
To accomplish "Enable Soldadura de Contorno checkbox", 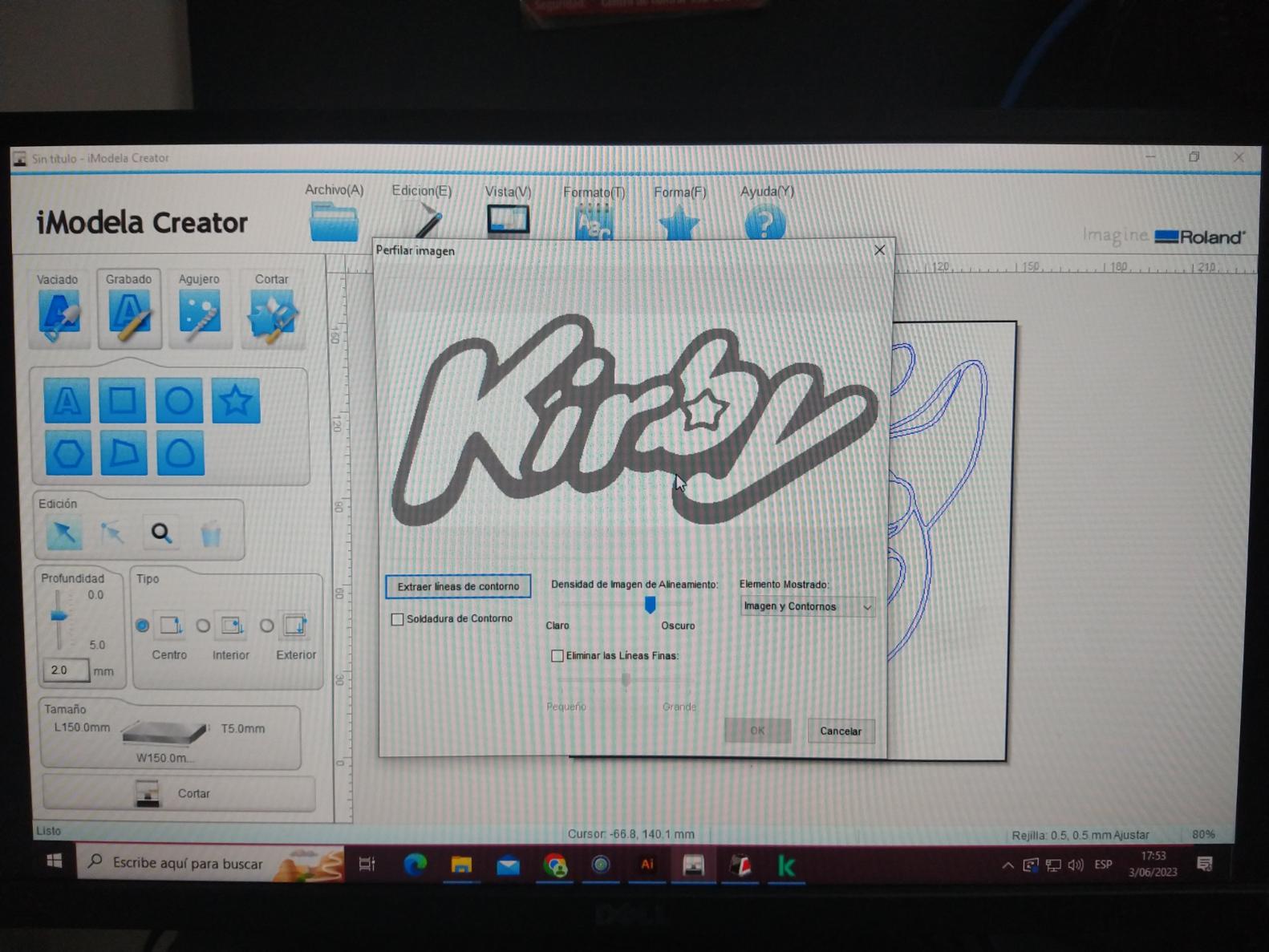I will [x=397, y=619].
